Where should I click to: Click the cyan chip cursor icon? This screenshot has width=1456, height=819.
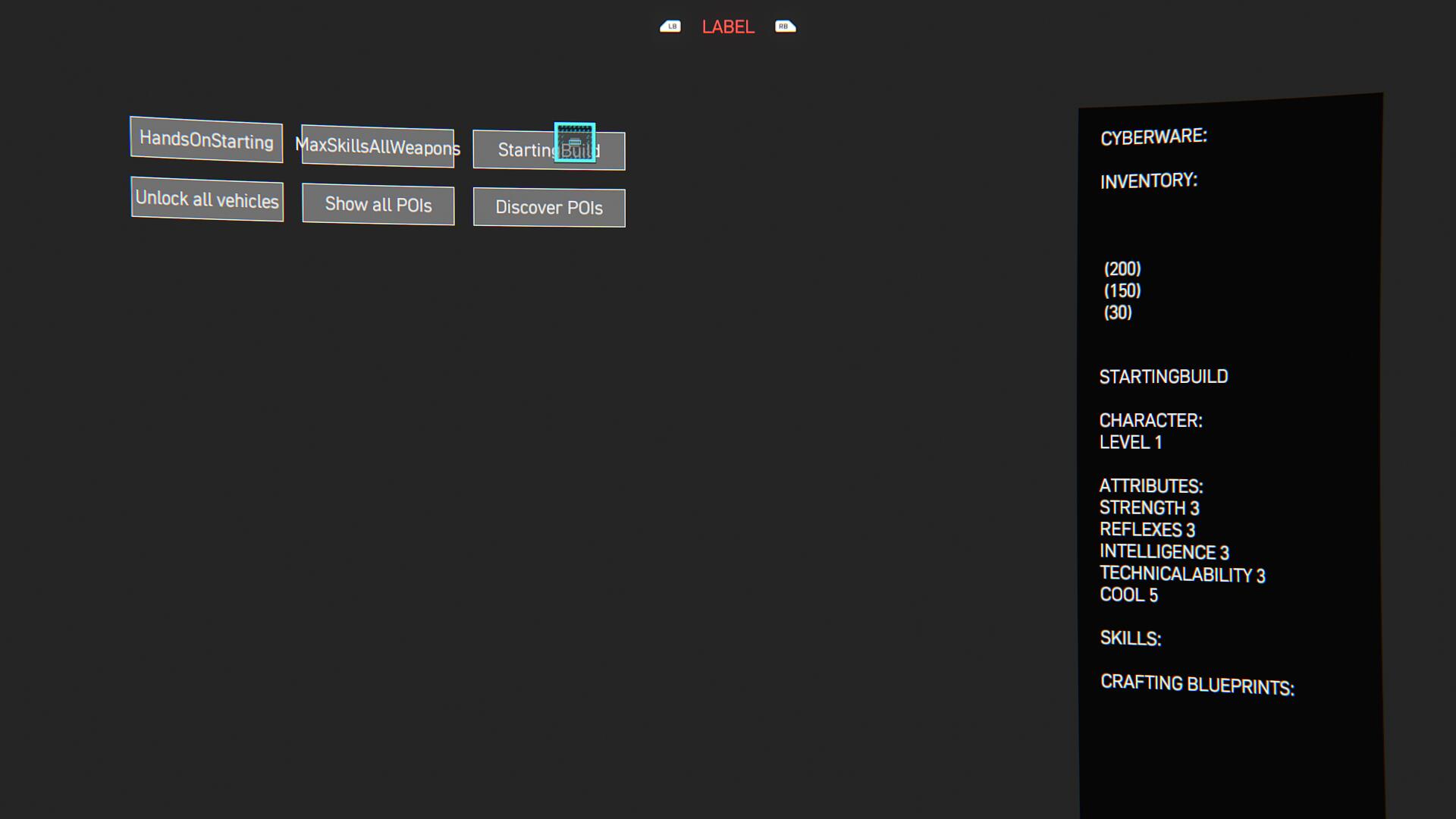coord(574,142)
